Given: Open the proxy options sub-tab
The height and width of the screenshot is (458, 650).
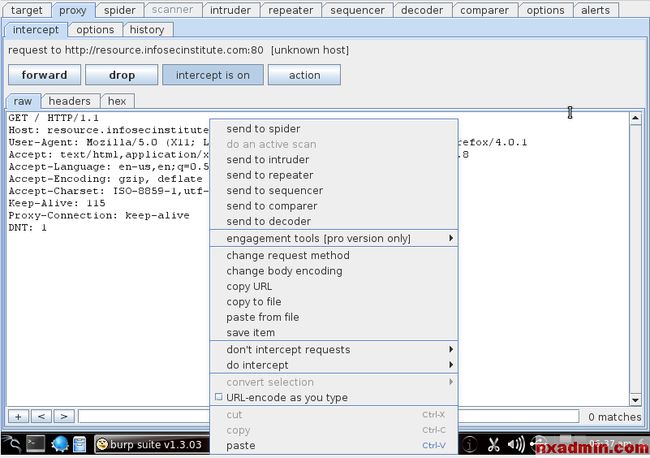Looking at the screenshot, I should pyautogui.click(x=95, y=30).
